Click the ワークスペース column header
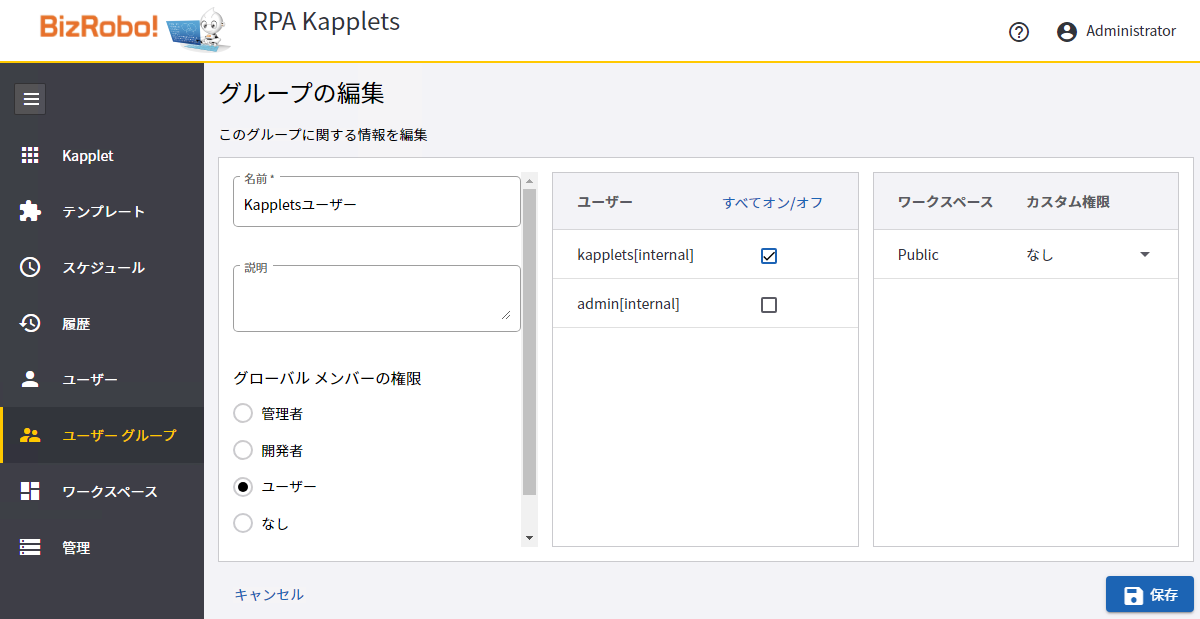1200x619 pixels. pos(946,202)
